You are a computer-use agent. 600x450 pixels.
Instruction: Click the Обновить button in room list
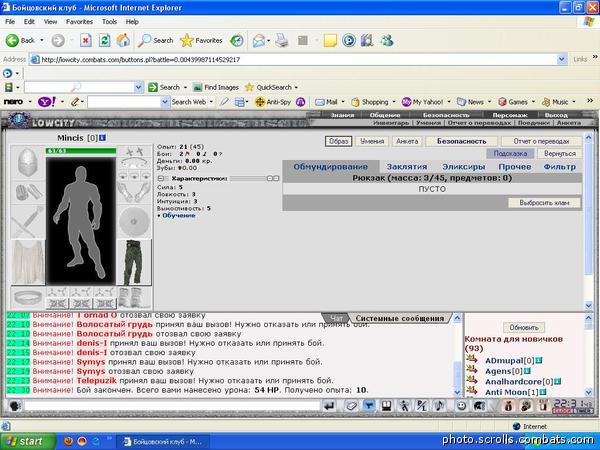[x=524, y=328]
